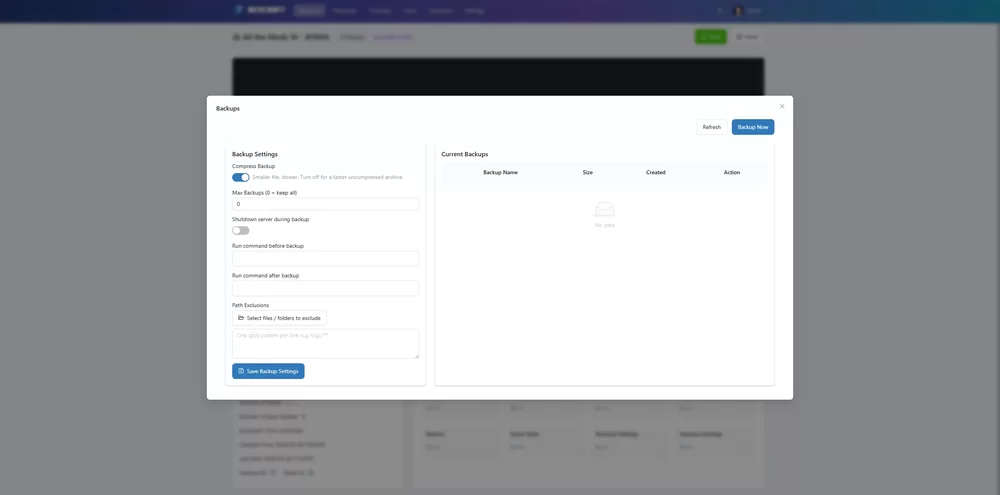Click the glob pattern exclusions text area

(325, 344)
